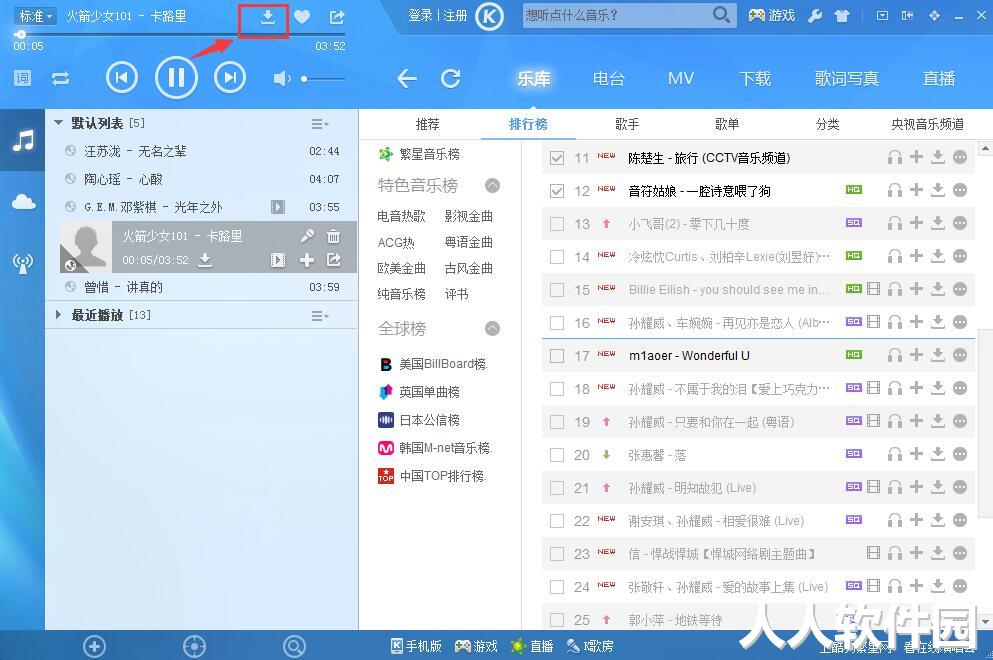
Task: Check song 14 冷炫忱Curtis
Action: [x=557, y=257]
